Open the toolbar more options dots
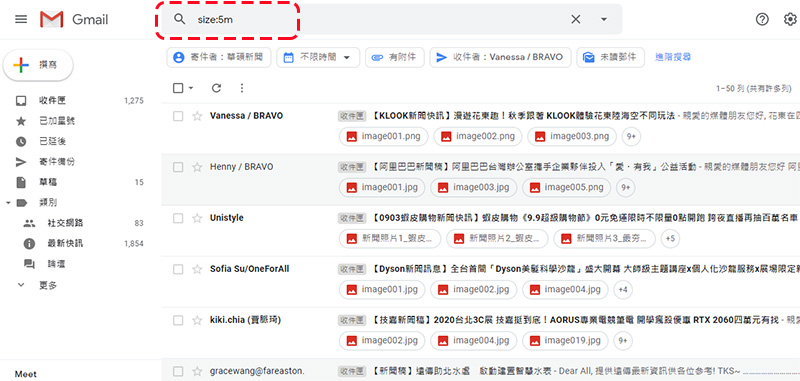800x381 pixels. 242,88
